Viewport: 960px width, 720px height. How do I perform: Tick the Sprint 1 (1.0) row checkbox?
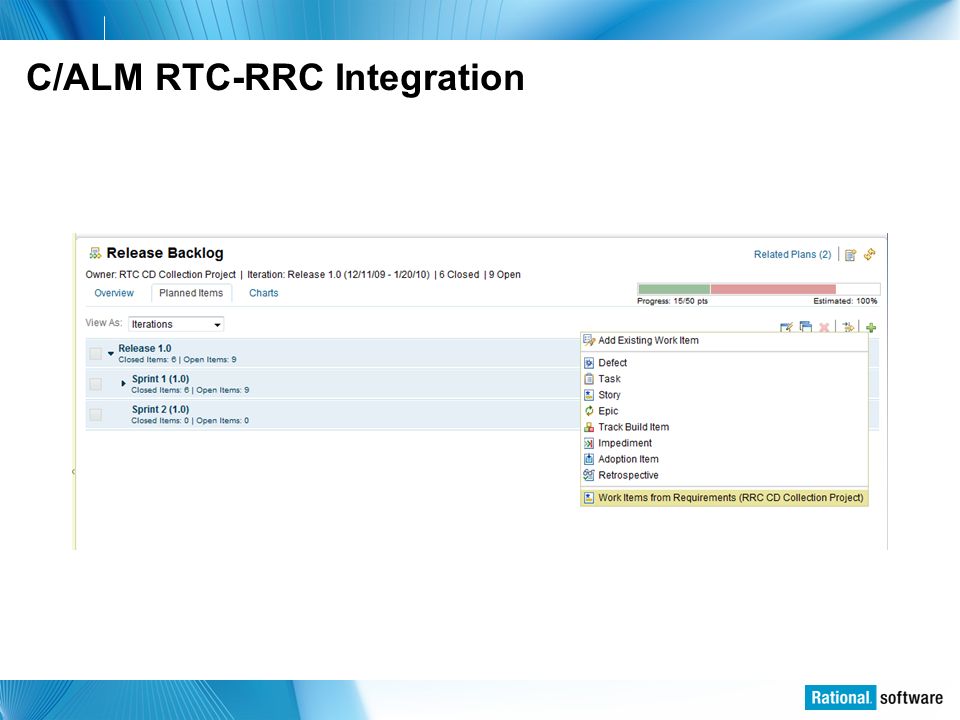coord(96,384)
